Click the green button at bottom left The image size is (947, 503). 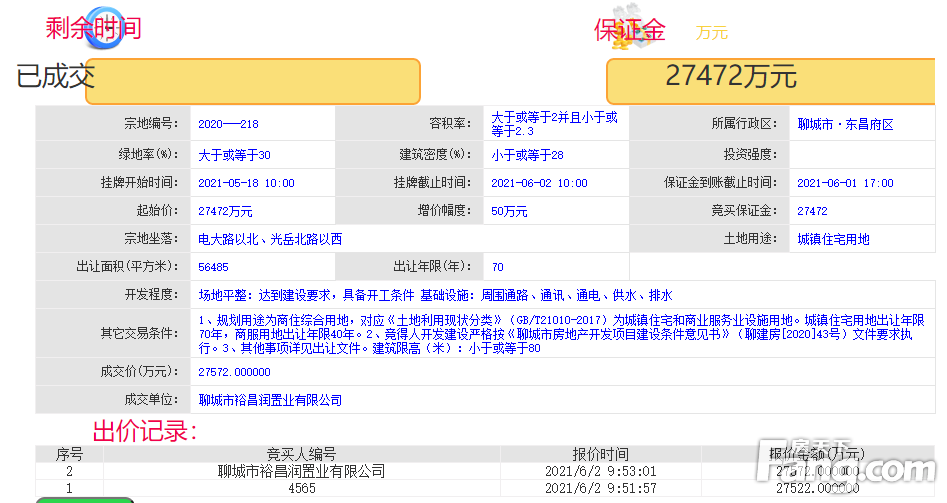[84, 499]
